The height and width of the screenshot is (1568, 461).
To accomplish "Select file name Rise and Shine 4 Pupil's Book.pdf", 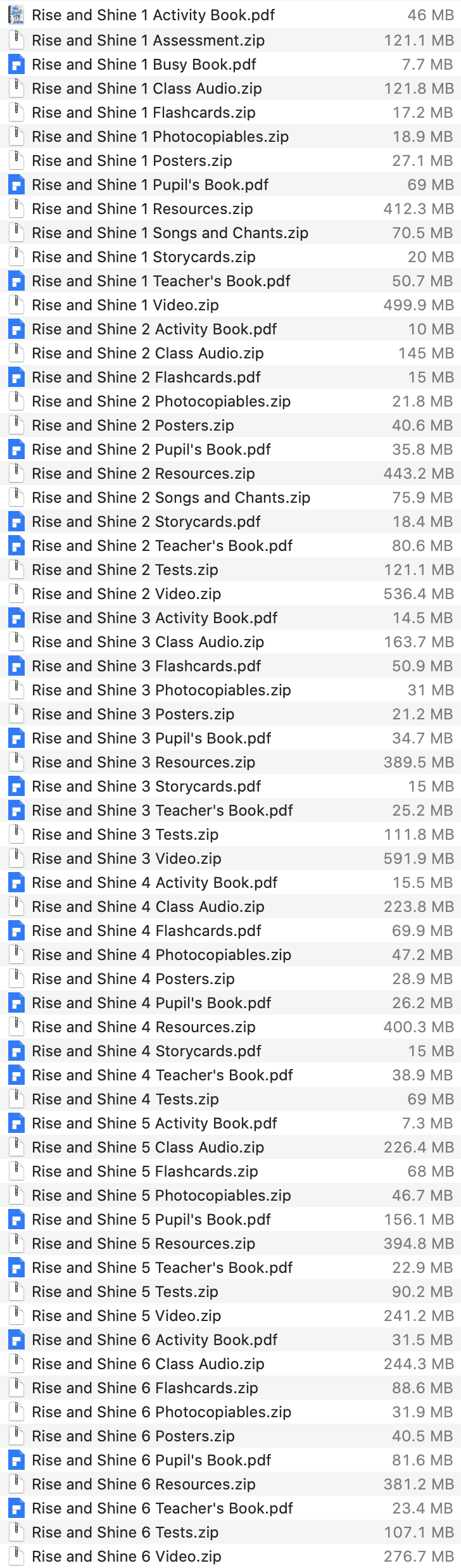I will (151, 1003).
